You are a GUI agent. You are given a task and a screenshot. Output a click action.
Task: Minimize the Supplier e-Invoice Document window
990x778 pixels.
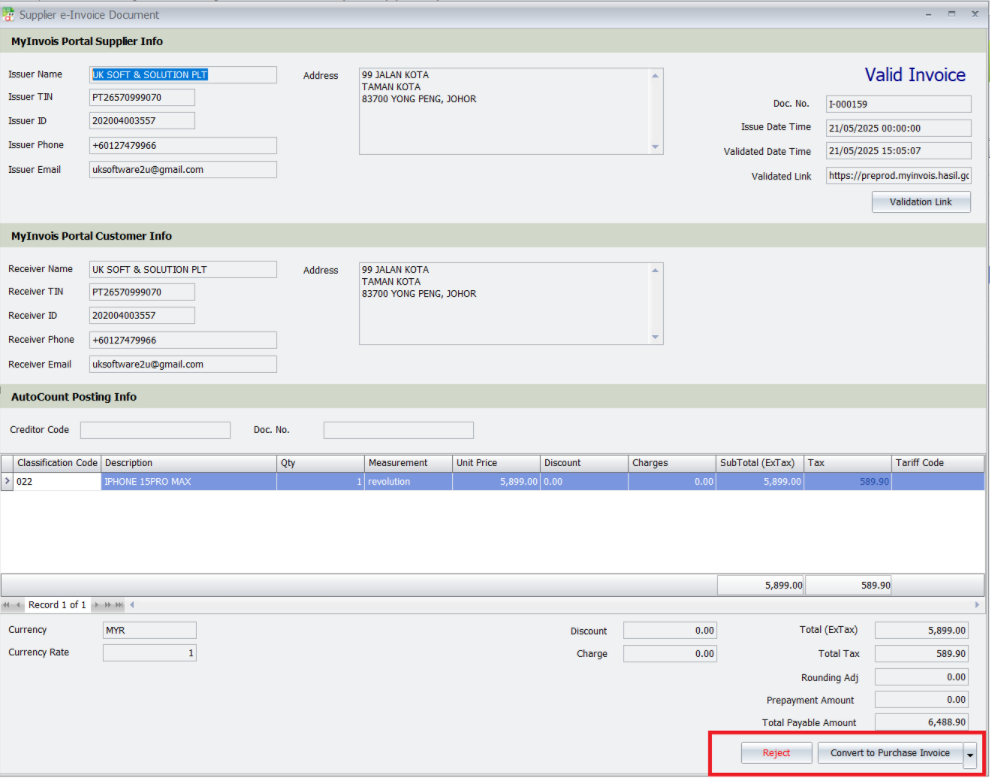click(x=929, y=14)
